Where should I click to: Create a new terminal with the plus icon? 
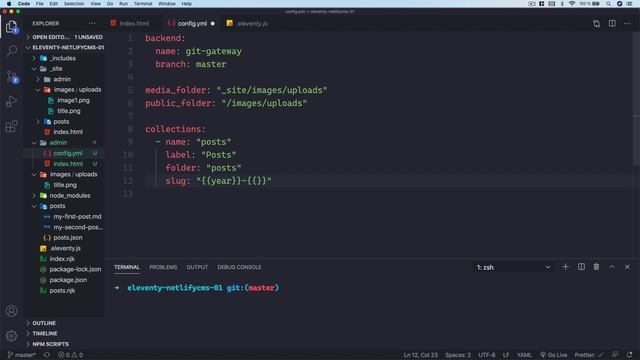pos(565,267)
